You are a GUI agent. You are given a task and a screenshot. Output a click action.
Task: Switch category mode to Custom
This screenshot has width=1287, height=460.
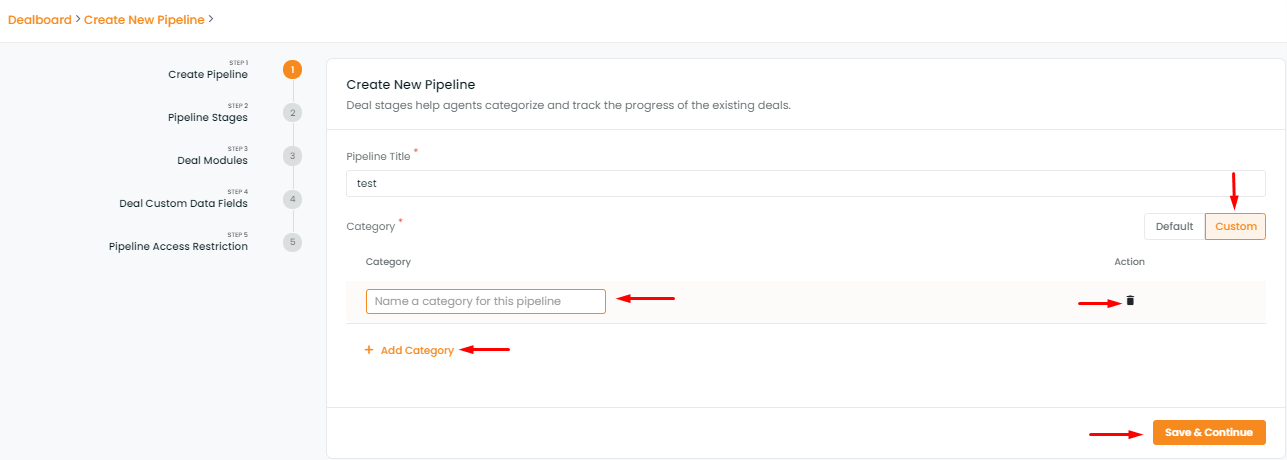(1236, 226)
